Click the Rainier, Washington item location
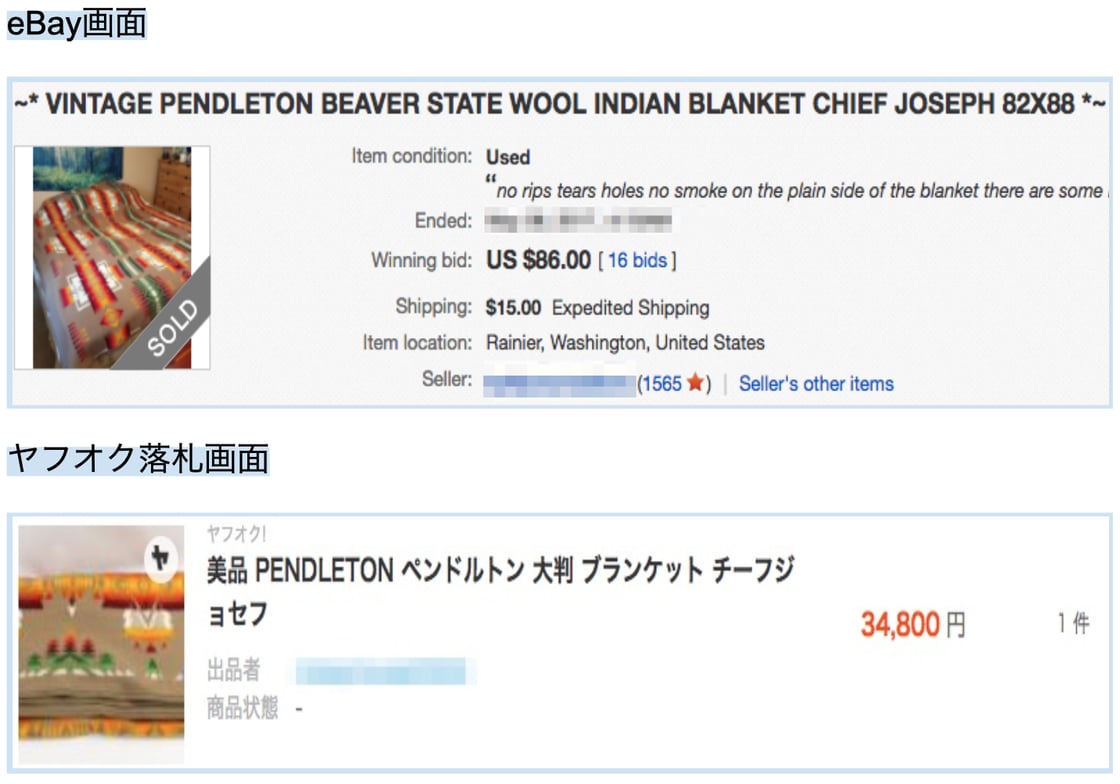 (x=625, y=343)
